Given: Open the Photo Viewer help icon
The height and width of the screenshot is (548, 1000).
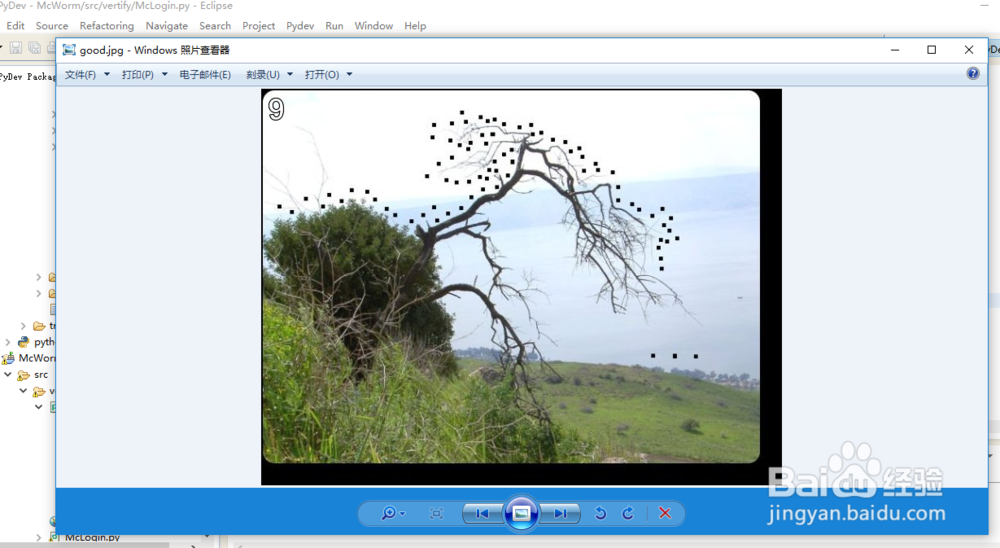Looking at the screenshot, I should point(973,74).
